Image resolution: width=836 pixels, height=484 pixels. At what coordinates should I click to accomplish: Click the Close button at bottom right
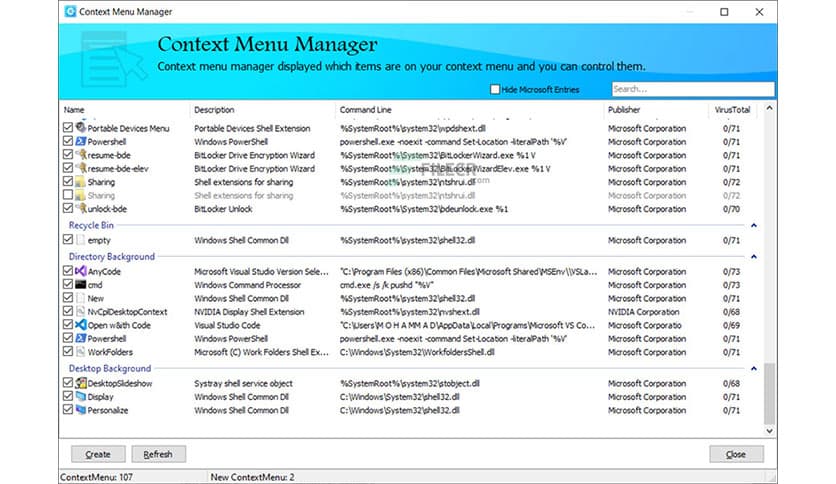pos(736,454)
